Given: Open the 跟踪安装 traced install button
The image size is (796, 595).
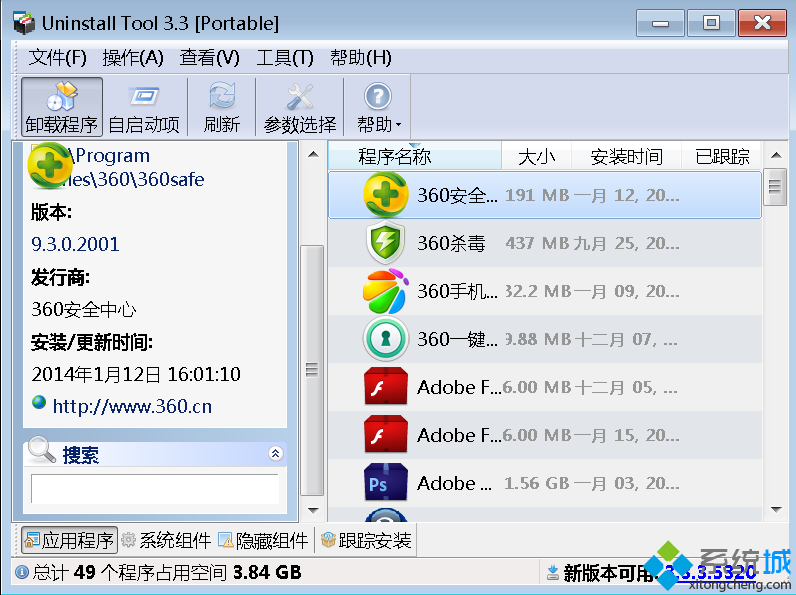Looking at the screenshot, I should click(367, 540).
